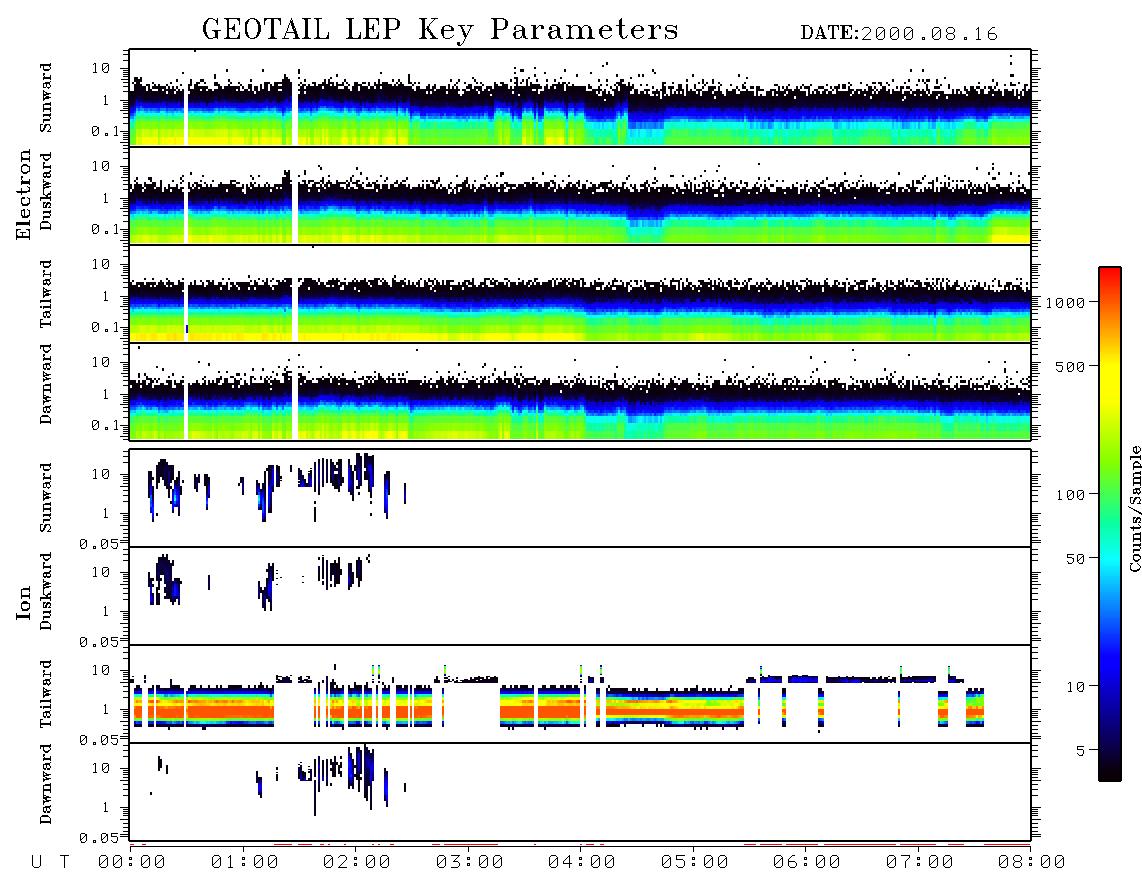Click the 04:00 time axis label
The image size is (1142, 880).
(x=582, y=863)
